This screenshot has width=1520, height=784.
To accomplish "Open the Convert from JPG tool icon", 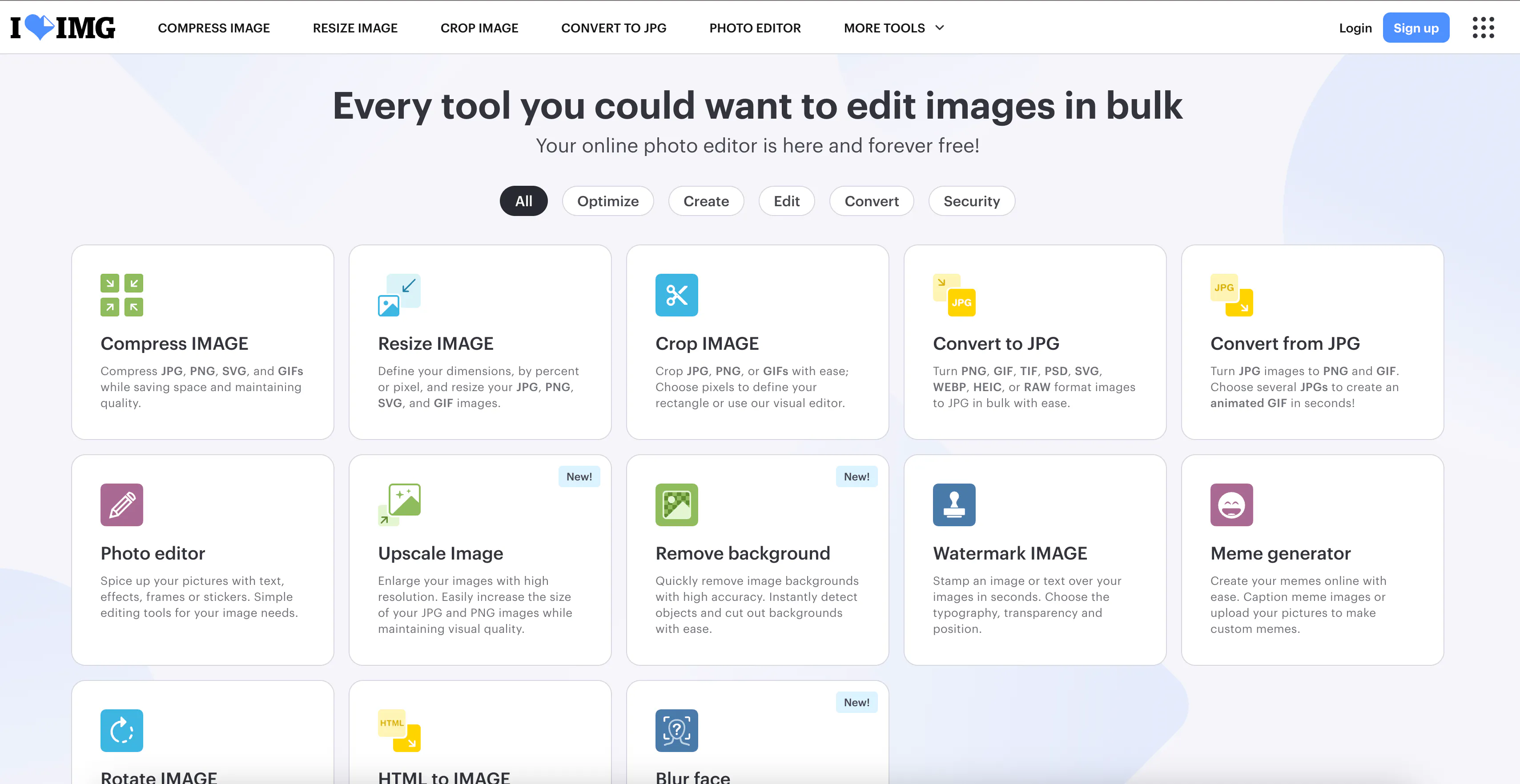I will click(x=1232, y=295).
